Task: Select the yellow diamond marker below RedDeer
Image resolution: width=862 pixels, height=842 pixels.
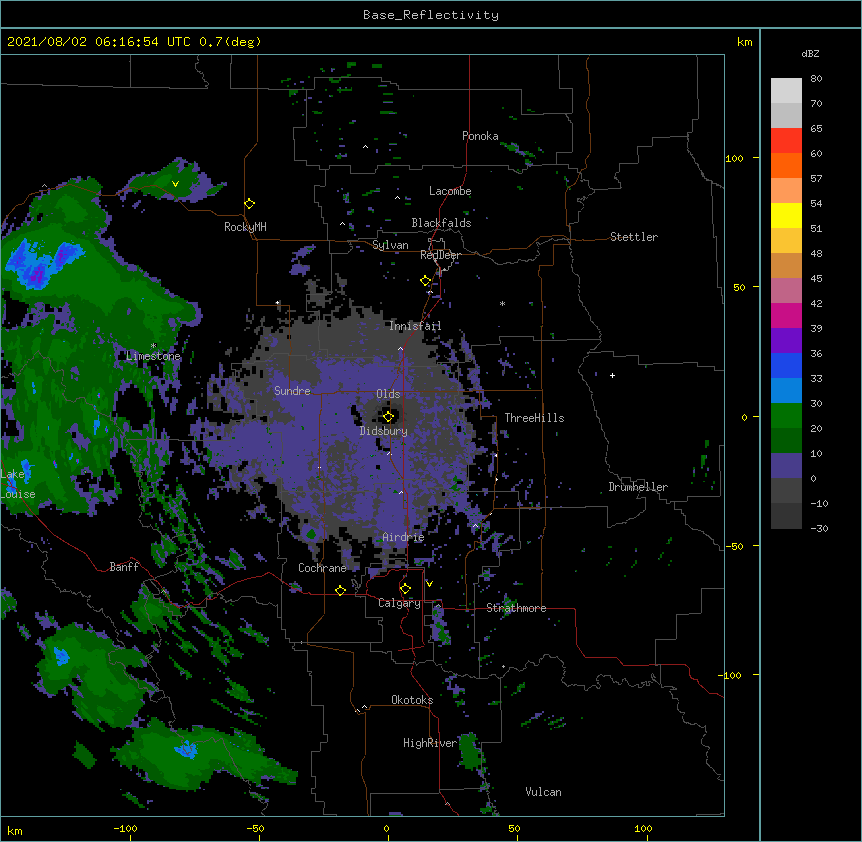Action: 426,281
